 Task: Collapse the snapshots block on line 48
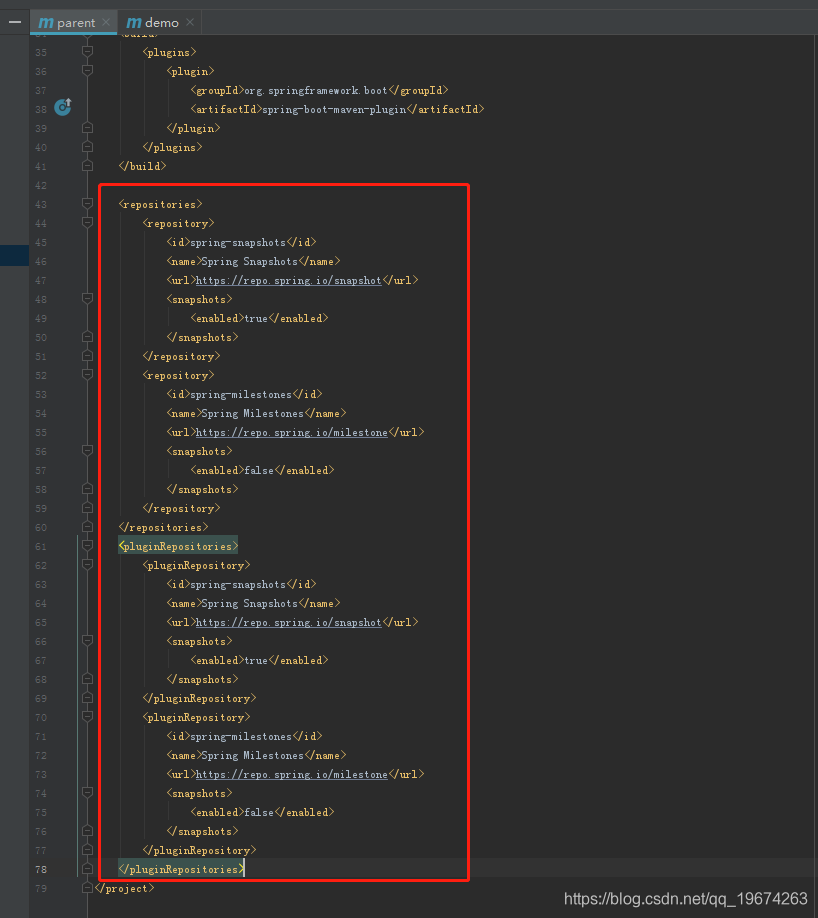[87, 299]
